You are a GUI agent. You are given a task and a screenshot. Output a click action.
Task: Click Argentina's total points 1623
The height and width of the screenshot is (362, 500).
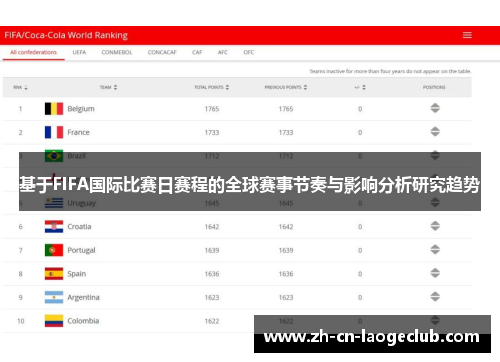(212, 298)
